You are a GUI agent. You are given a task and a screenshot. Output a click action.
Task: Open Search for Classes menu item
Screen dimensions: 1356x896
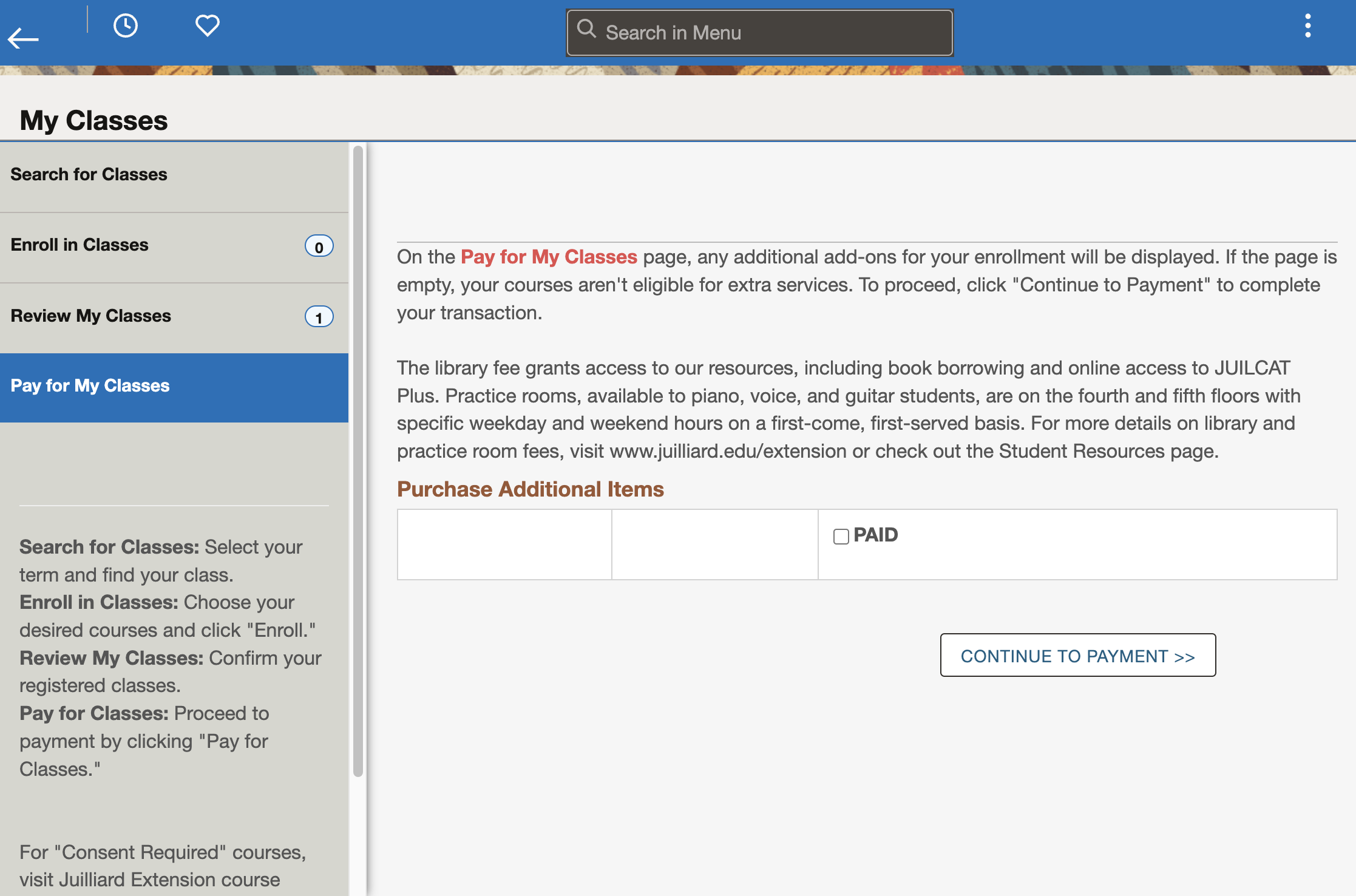coord(174,177)
